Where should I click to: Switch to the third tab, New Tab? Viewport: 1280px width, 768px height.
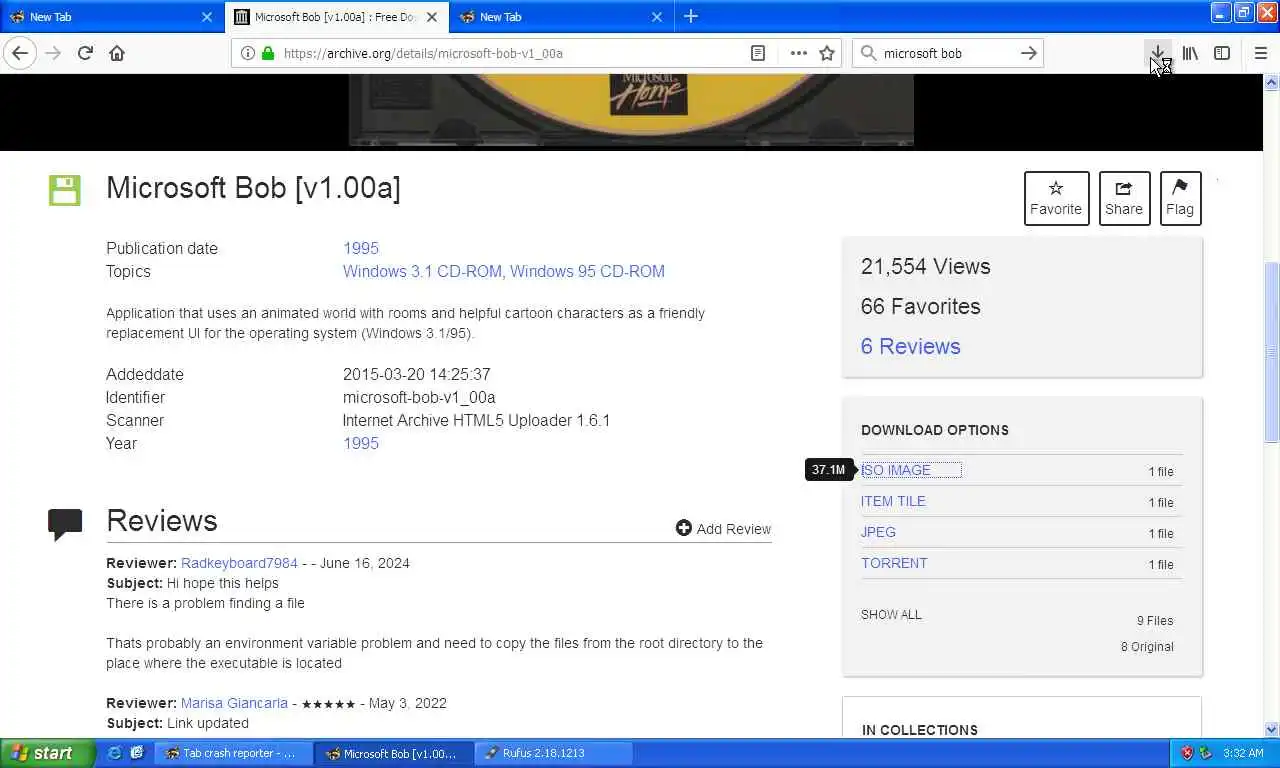pyautogui.click(x=560, y=17)
